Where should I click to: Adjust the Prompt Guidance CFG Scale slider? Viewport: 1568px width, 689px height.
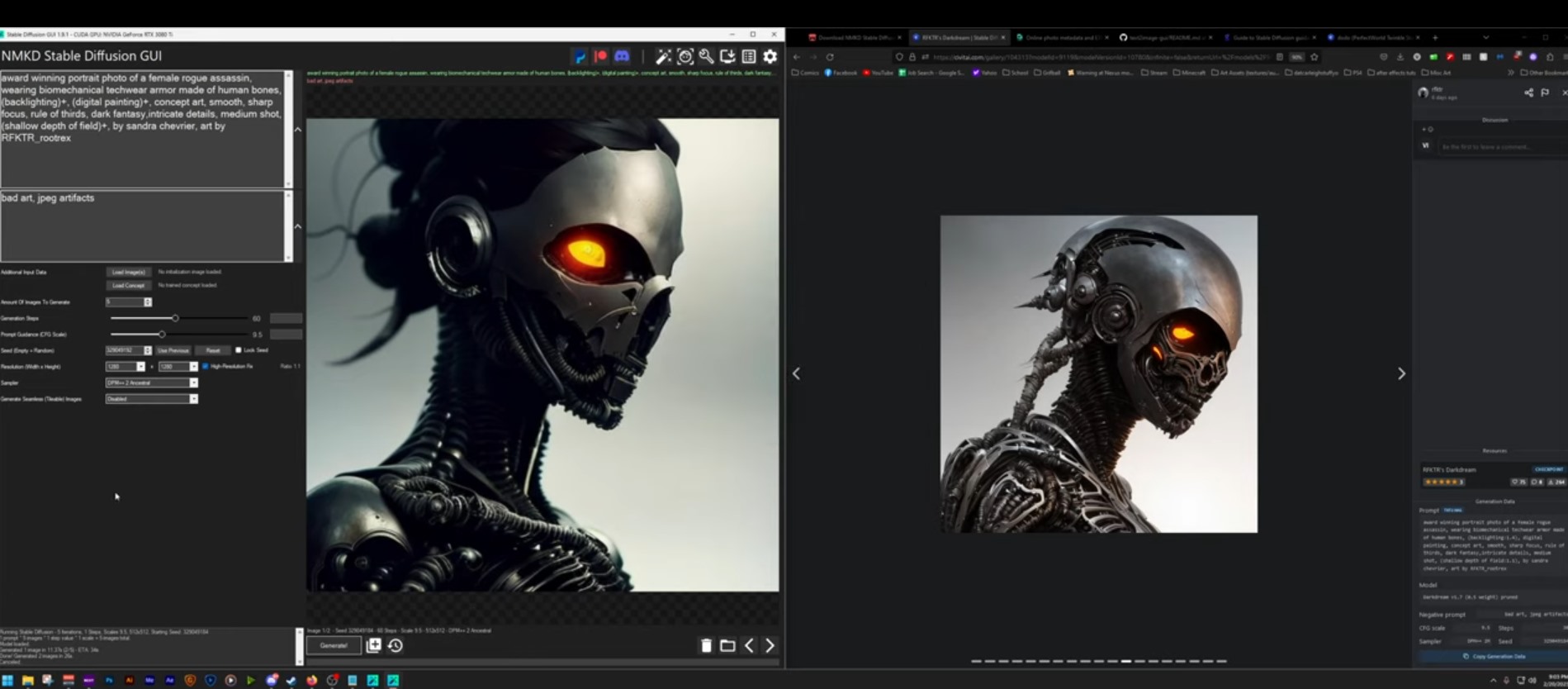tap(162, 335)
